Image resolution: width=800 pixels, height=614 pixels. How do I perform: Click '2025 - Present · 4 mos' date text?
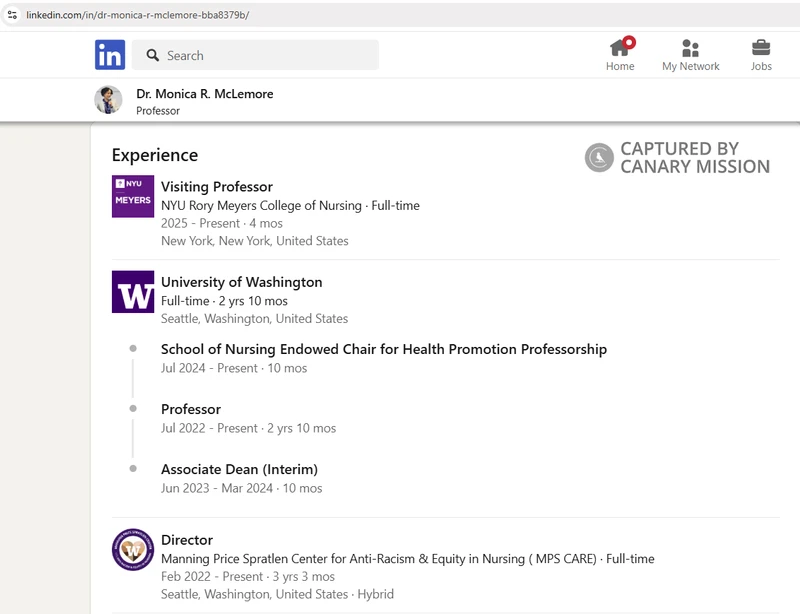tap(221, 224)
